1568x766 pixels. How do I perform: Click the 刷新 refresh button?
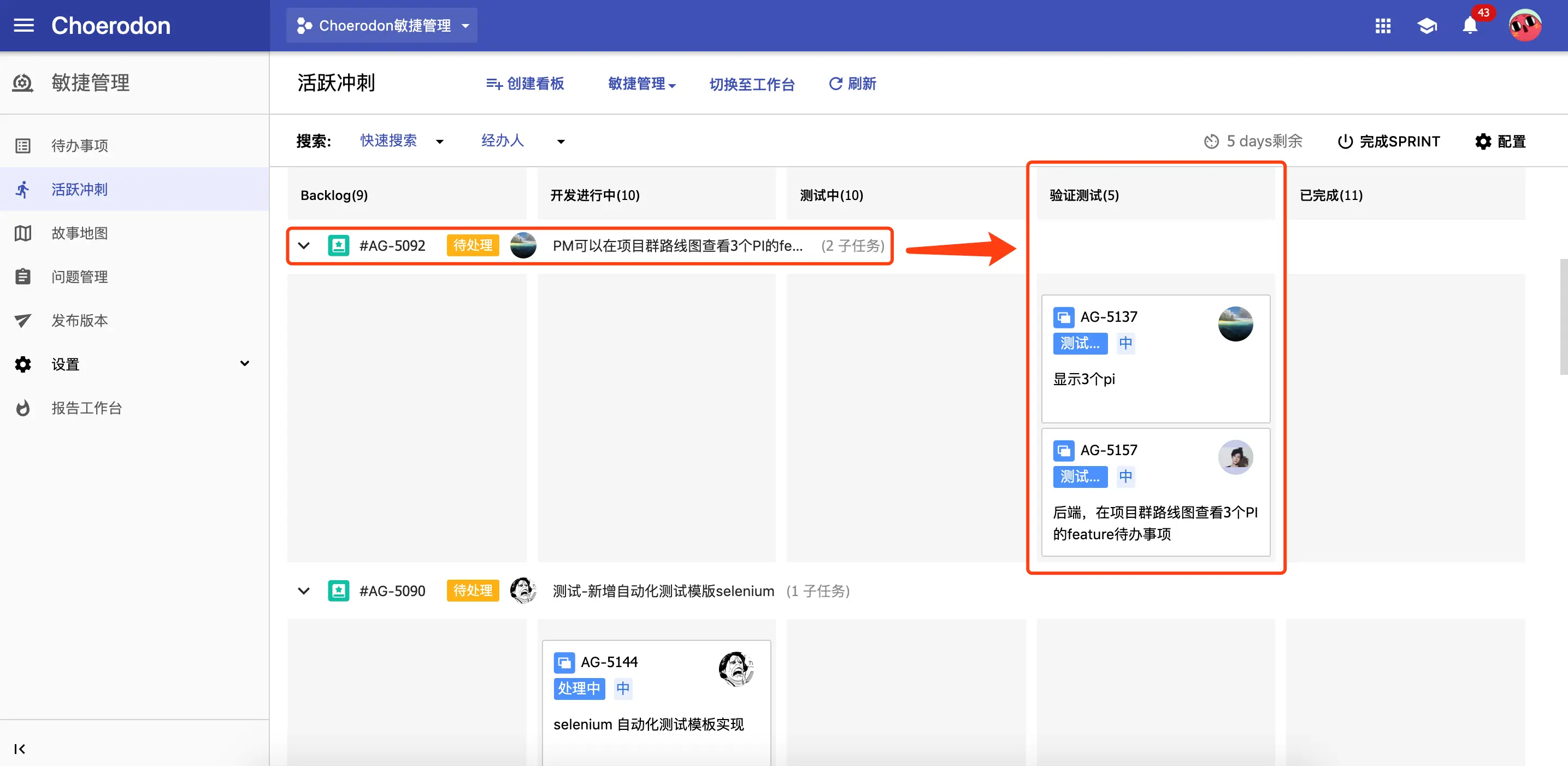pos(852,84)
